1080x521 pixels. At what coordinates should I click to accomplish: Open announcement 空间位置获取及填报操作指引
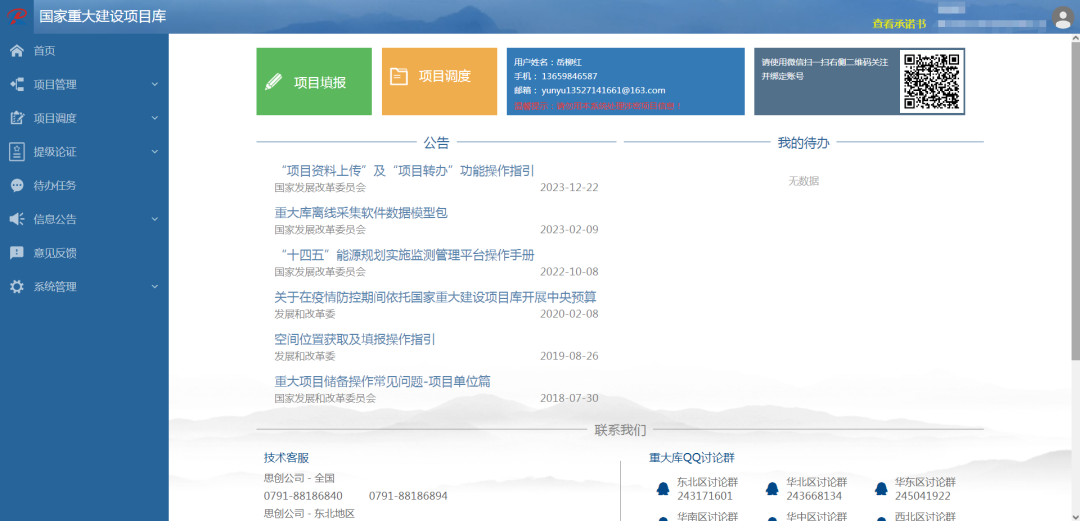tap(355, 339)
